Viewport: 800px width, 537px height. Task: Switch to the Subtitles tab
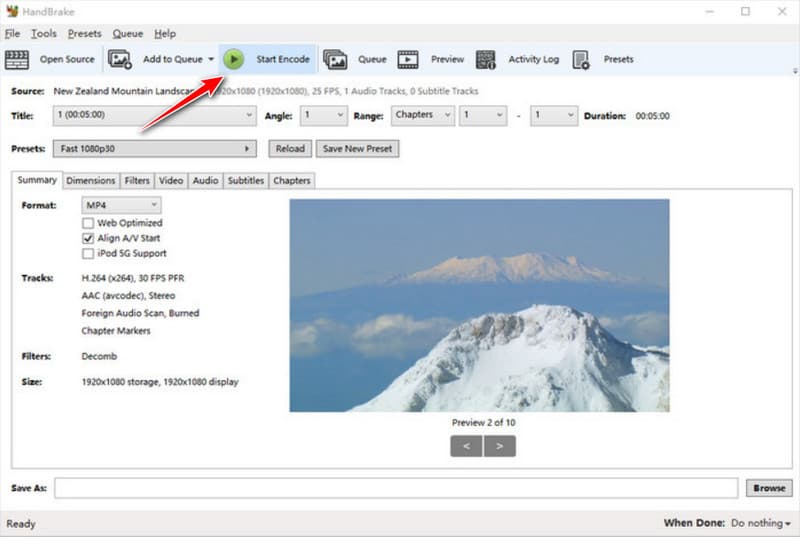[x=245, y=181]
